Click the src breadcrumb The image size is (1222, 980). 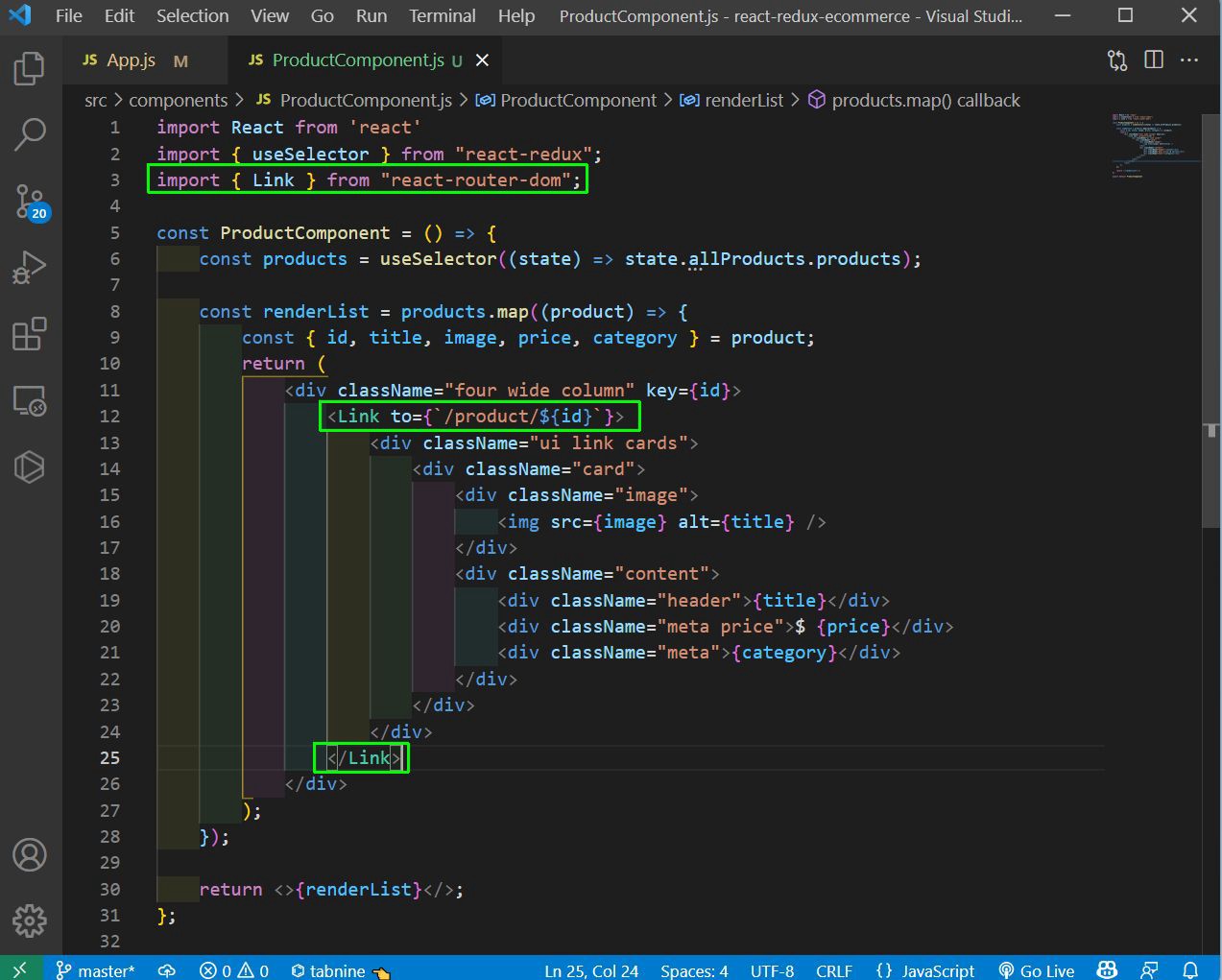95,101
